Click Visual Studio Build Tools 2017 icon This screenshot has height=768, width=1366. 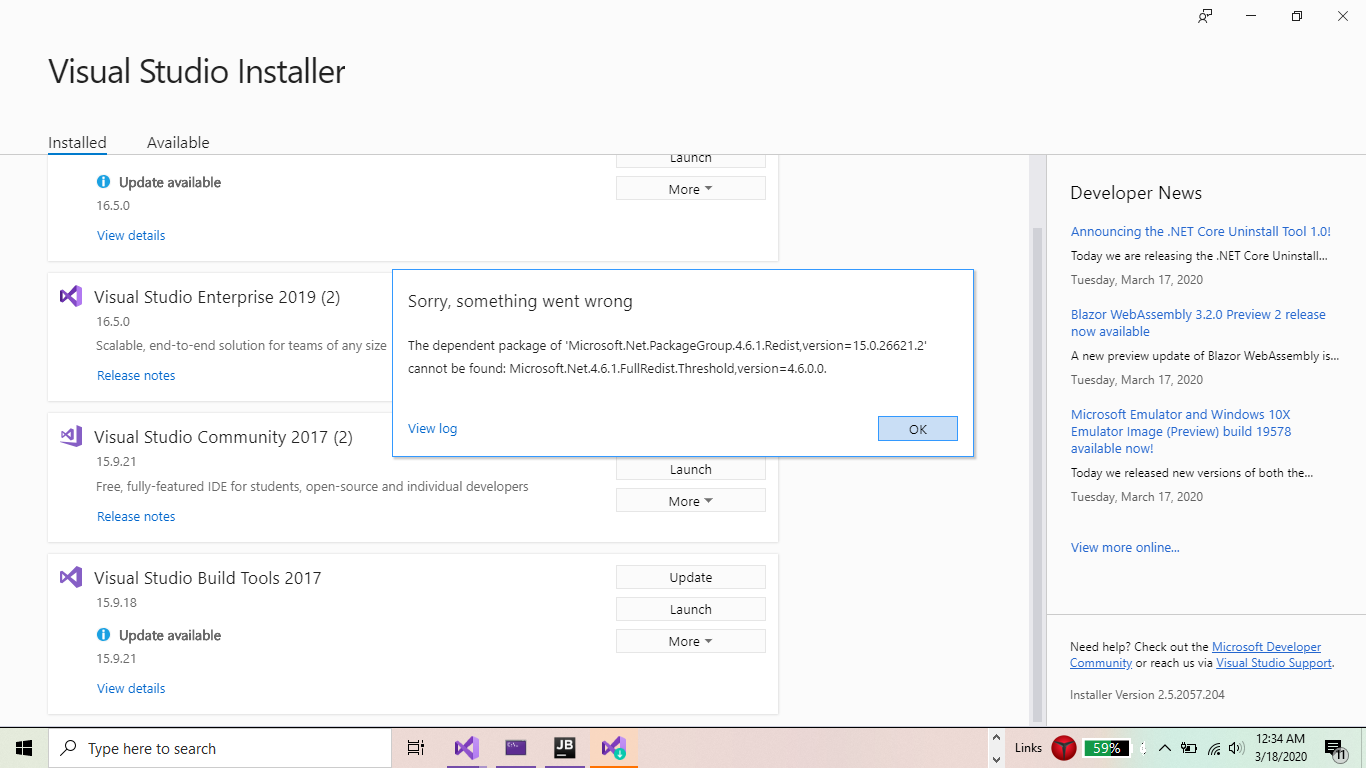point(70,577)
